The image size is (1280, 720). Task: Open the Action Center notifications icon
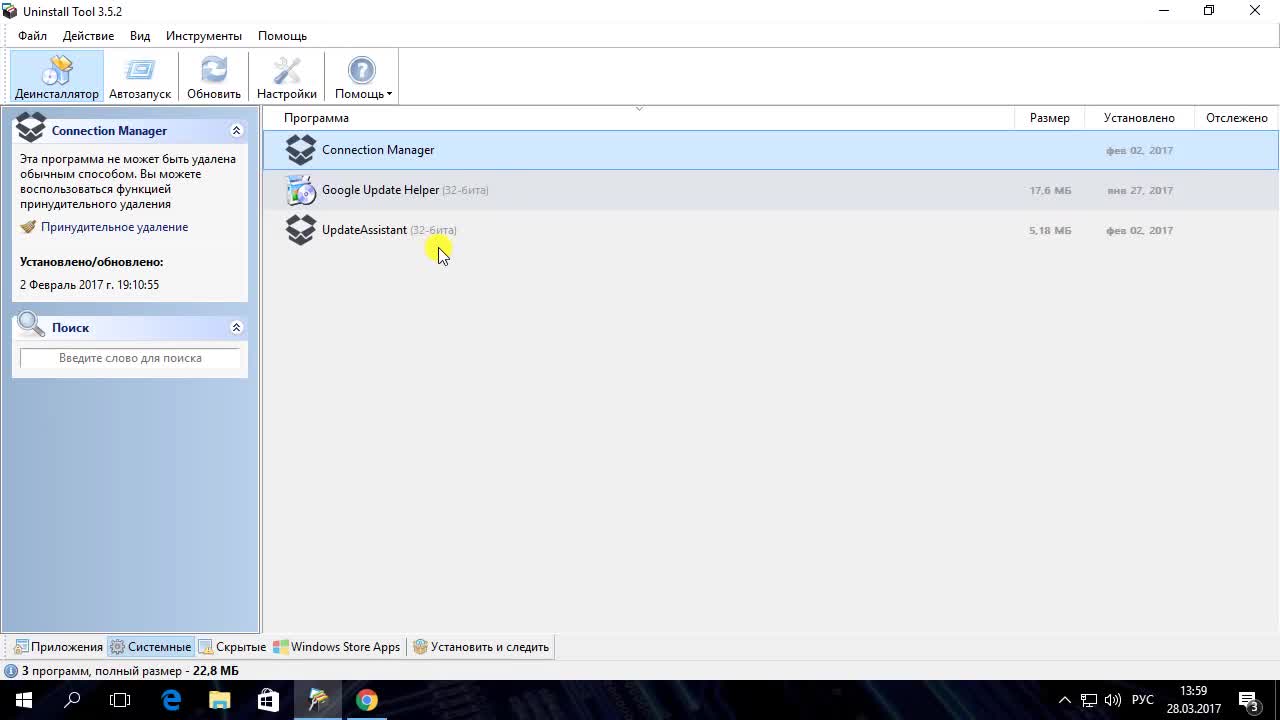tap(1249, 700)
